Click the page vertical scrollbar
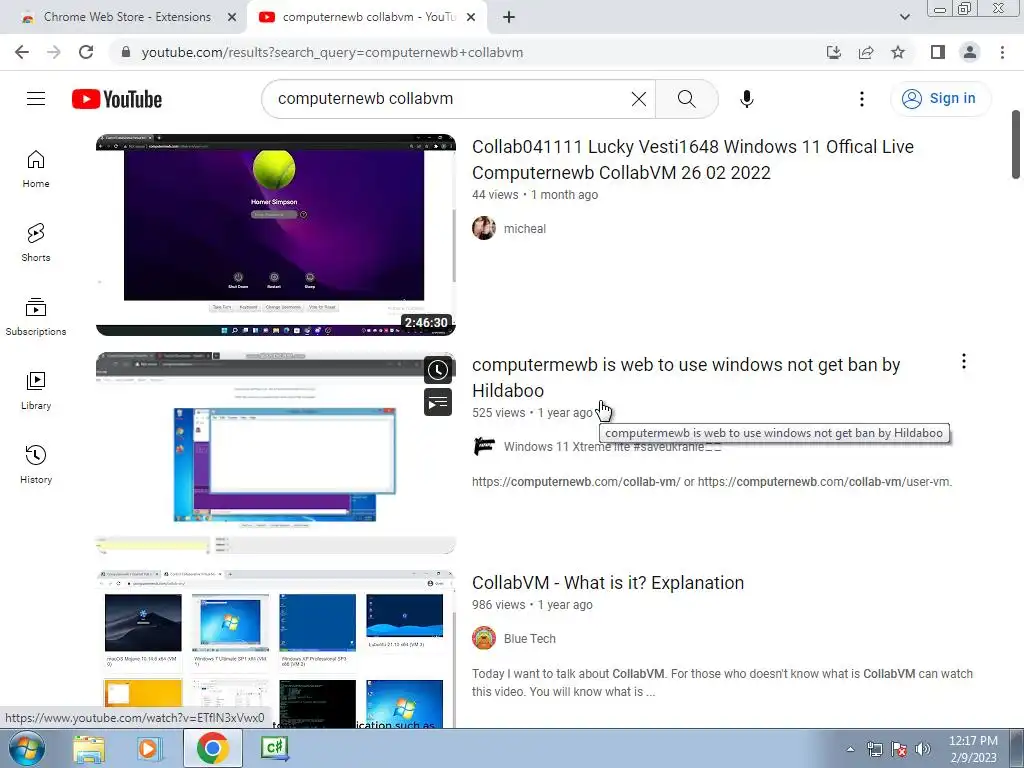 pyautogui.click(x=1016, y=144)
